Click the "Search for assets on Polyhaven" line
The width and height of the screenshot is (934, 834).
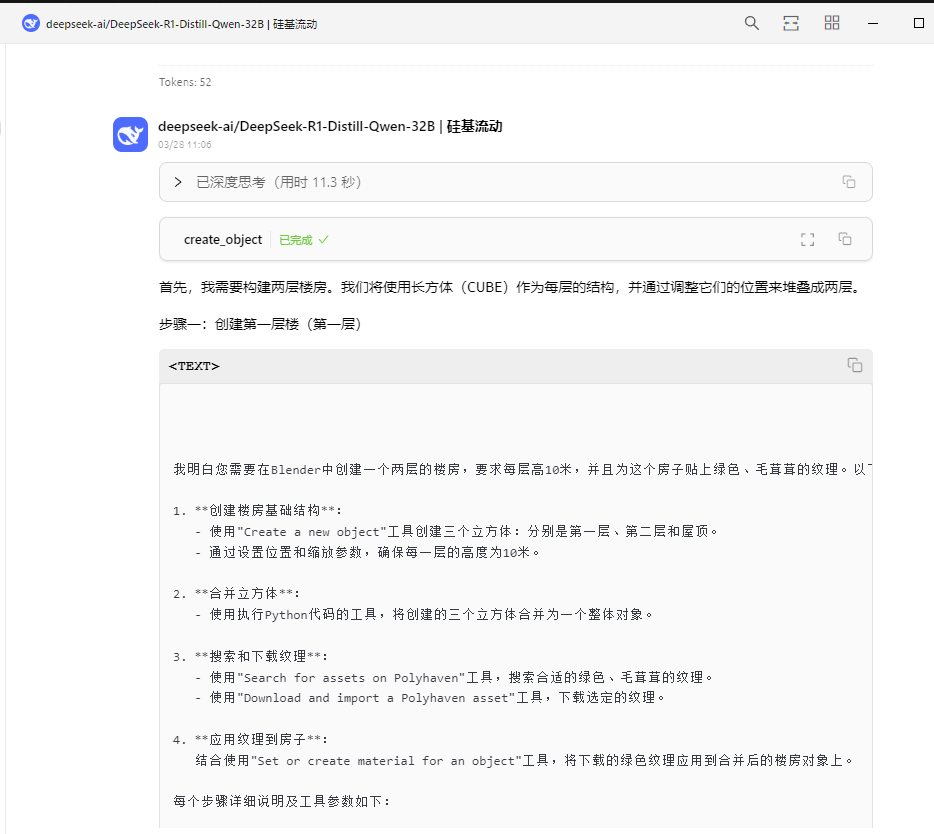point(454,677)
